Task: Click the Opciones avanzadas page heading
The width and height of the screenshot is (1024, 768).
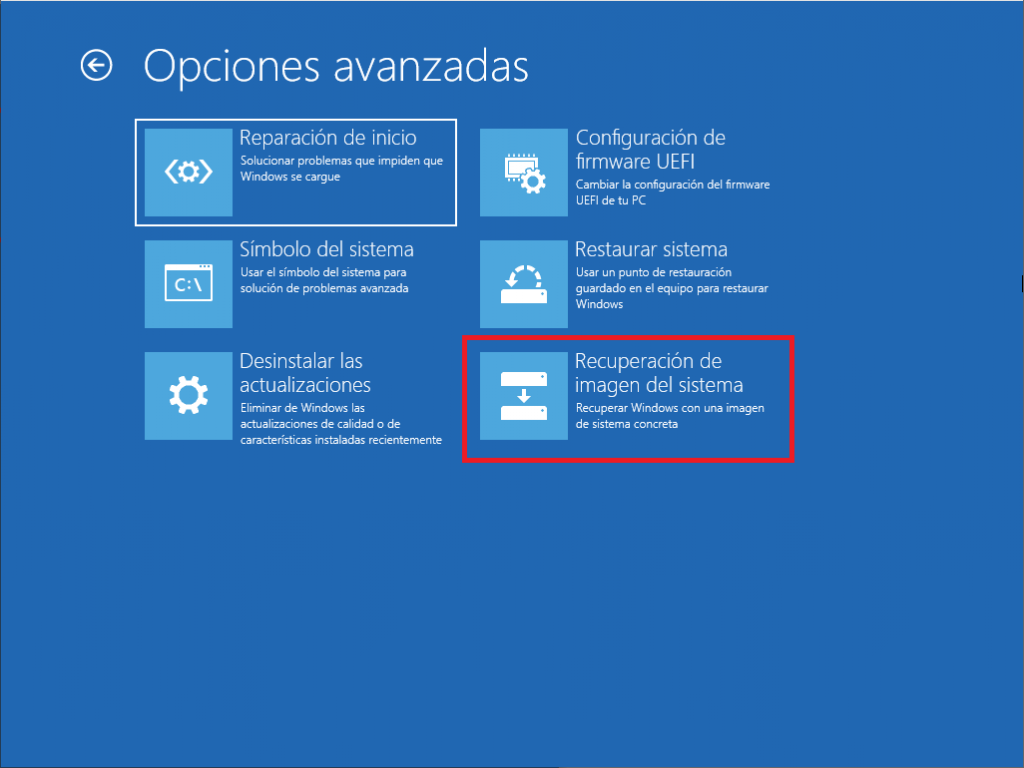Action: 336,67
